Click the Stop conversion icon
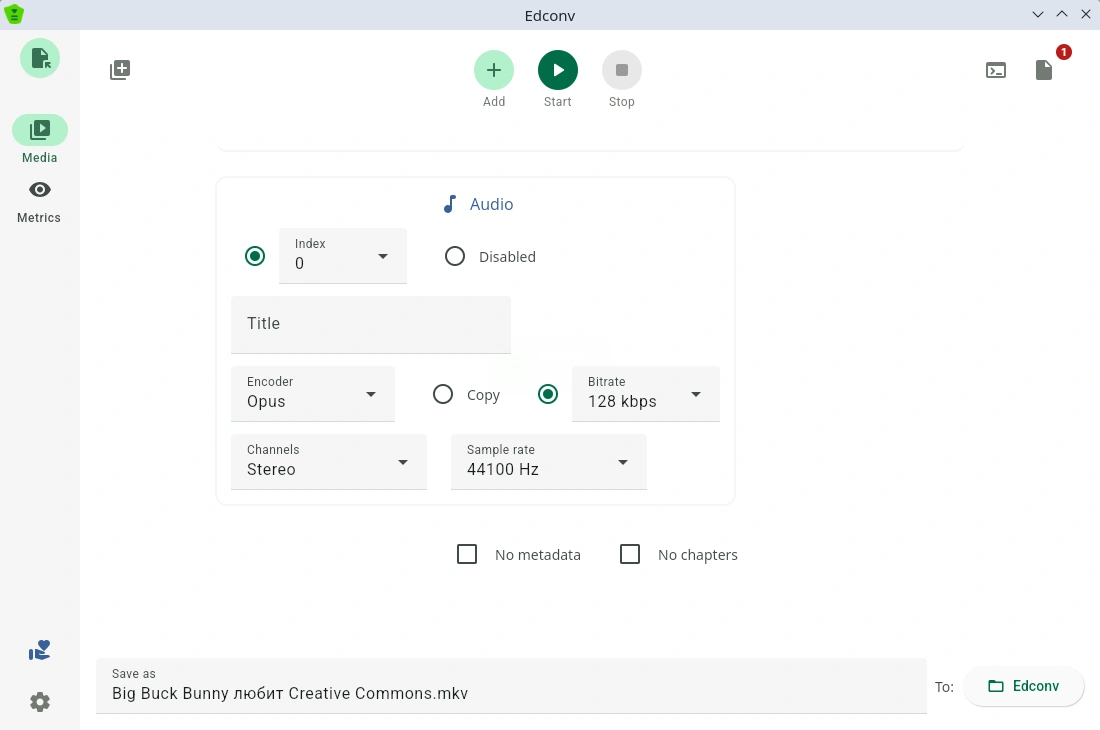Viewport: 1100px width, 730px height. click(x=621, y=70)
